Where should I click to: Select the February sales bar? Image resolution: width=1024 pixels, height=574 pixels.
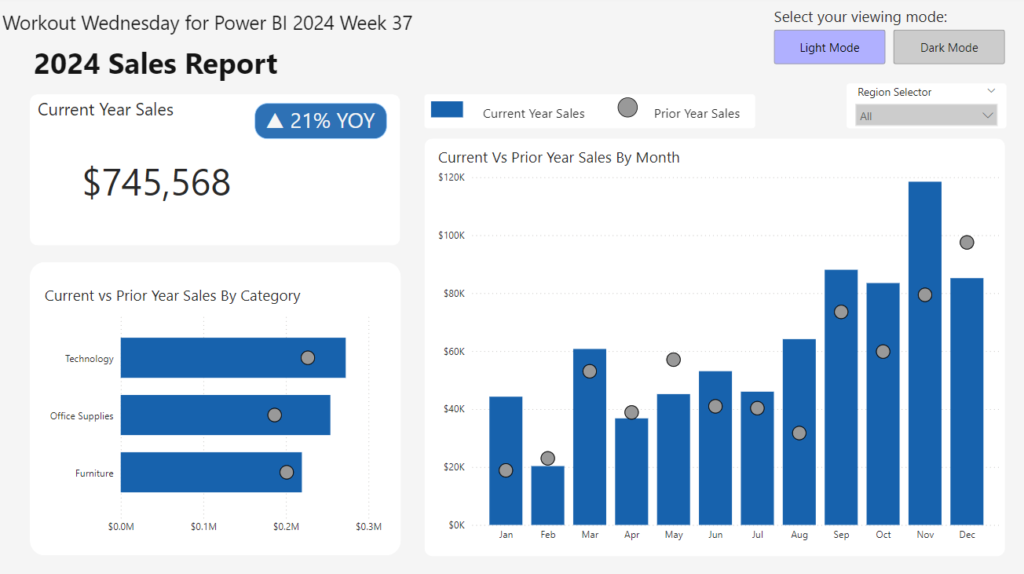[x=547, y=495]
